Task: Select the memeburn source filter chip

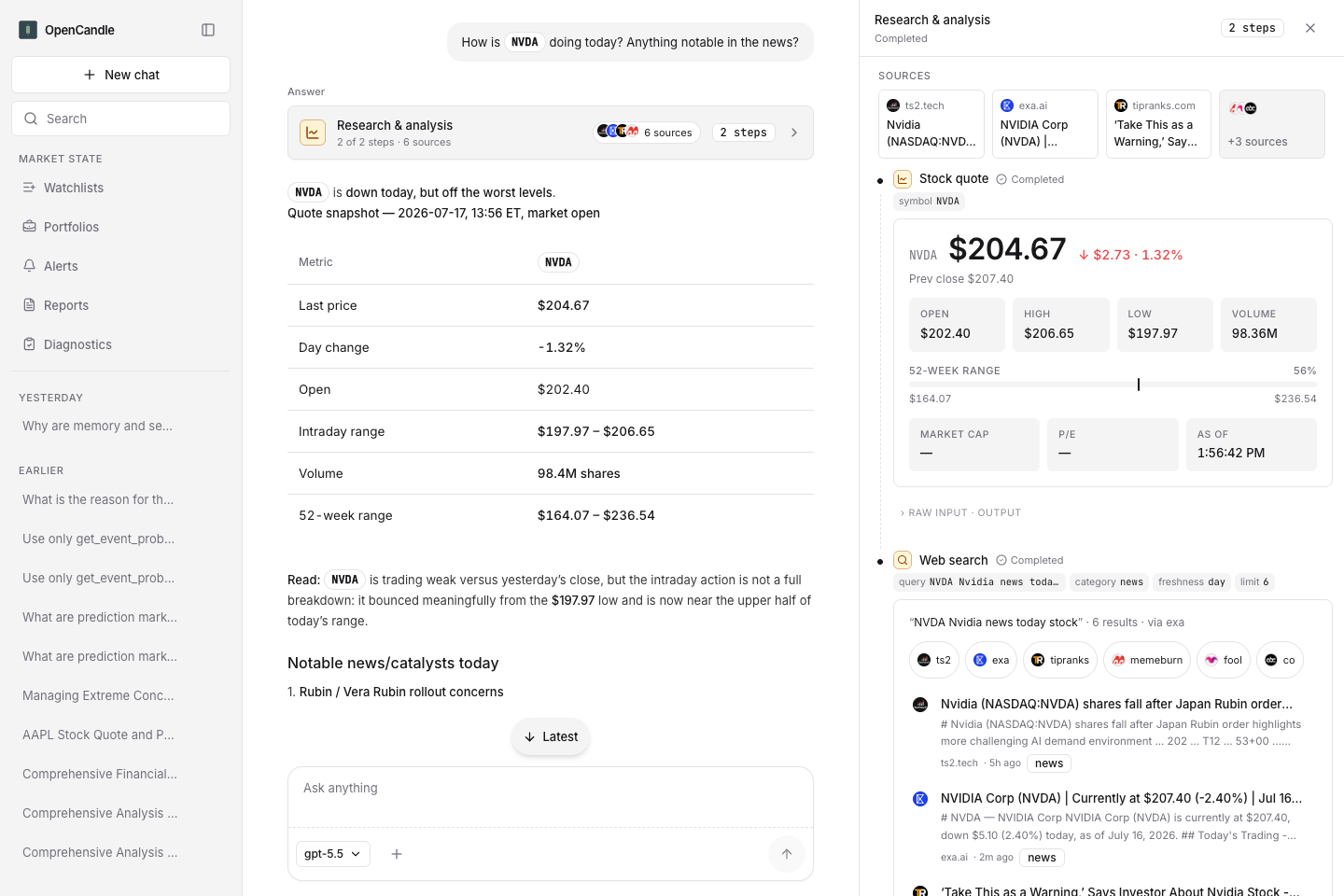Action: point(1147,660)
